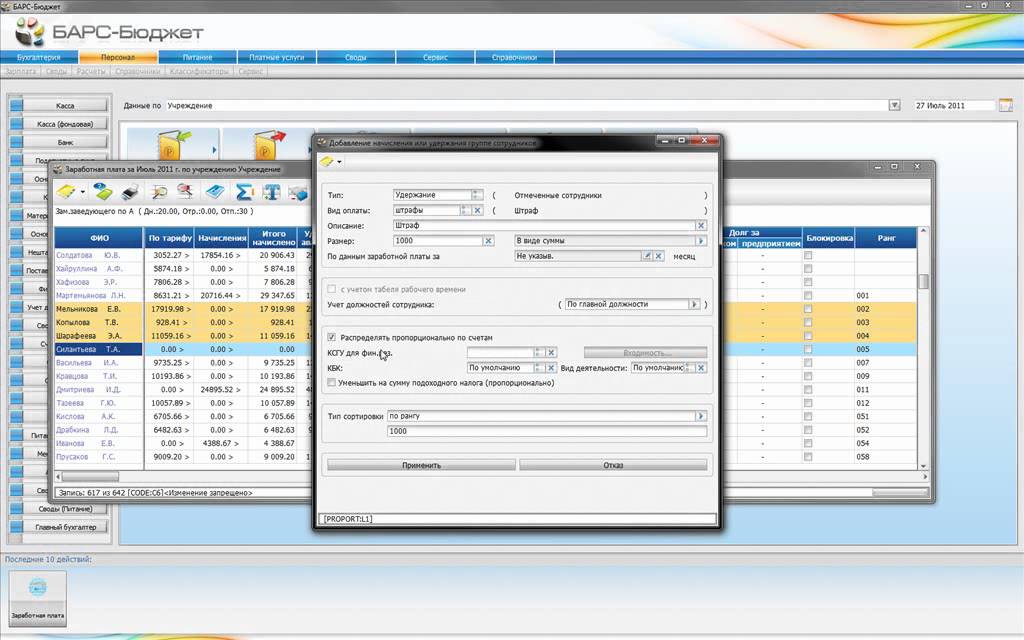1024x640 pixels.
Task: Click the printer icon in salary toolbar
Action: [129, 192]
